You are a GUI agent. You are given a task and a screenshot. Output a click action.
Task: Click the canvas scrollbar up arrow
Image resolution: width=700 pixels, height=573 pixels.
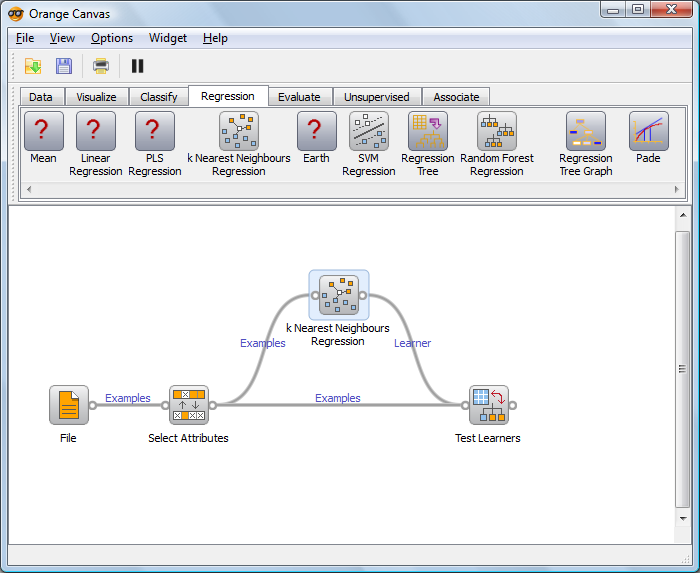click(683, 215)
